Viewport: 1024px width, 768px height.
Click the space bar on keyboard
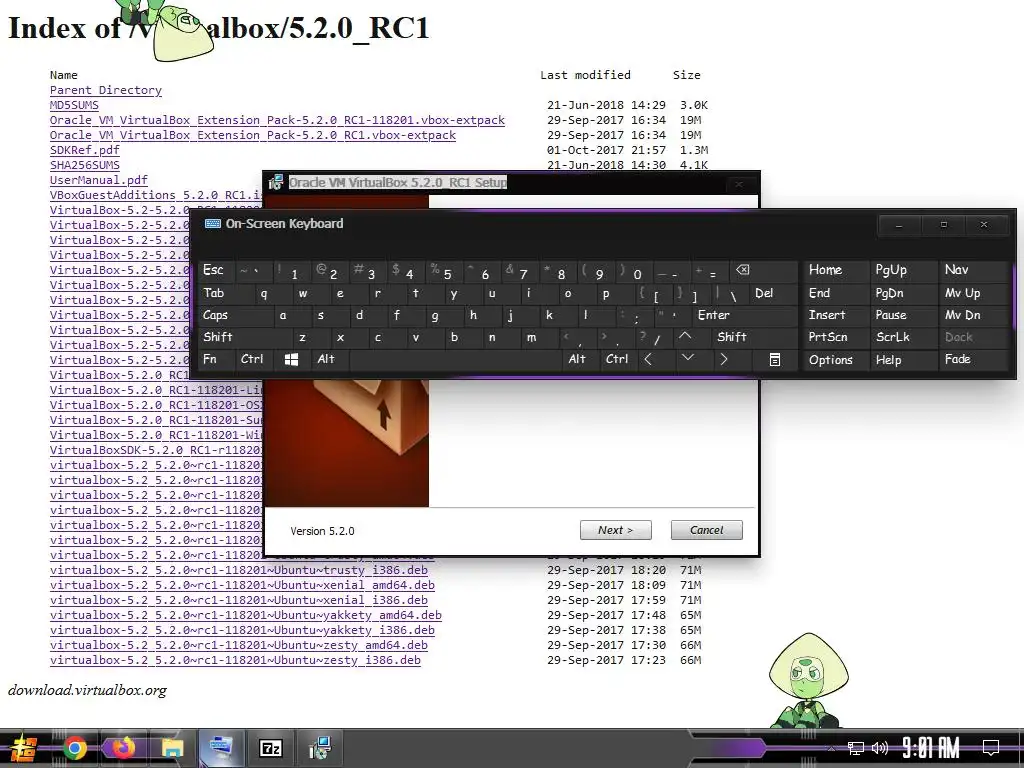[x=456, y=359]
